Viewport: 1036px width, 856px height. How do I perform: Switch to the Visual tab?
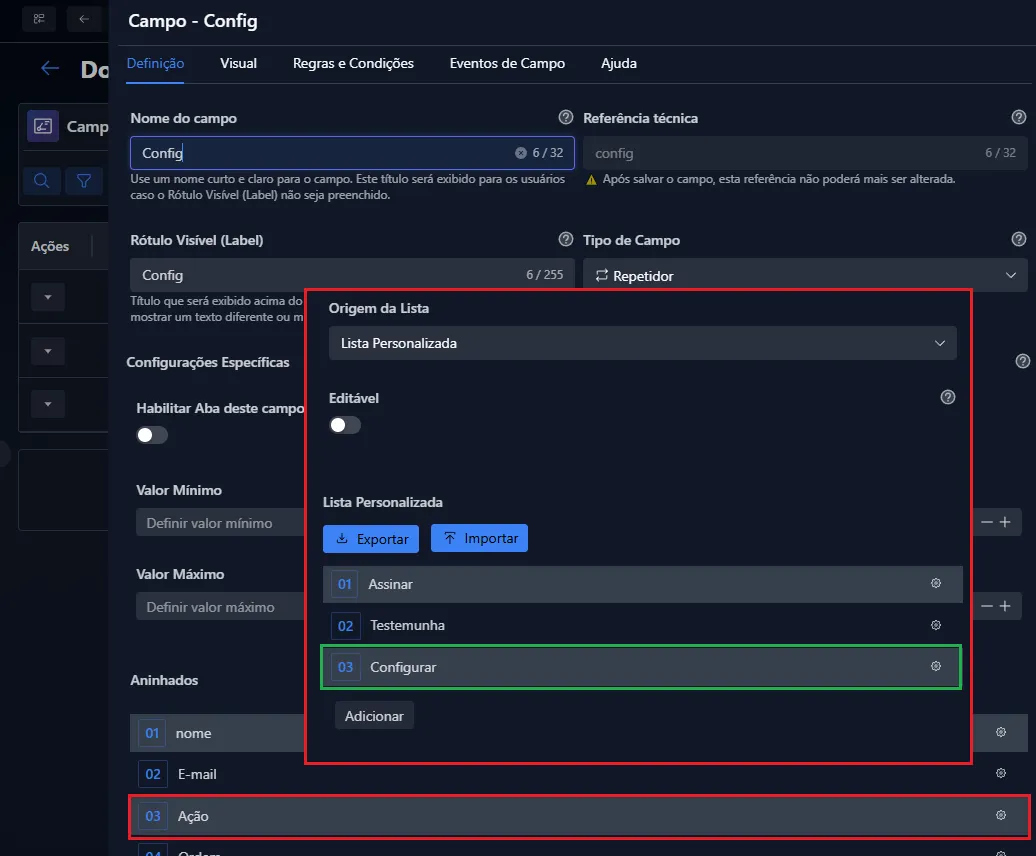[x=238, y=63]
